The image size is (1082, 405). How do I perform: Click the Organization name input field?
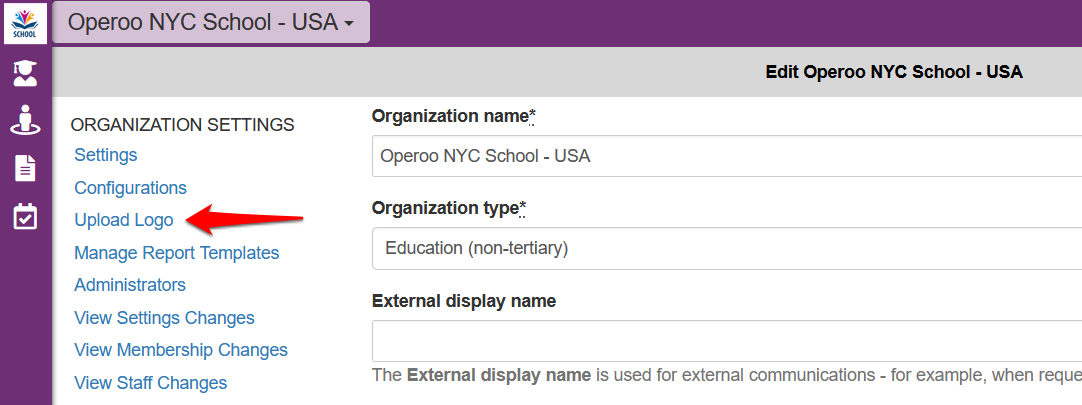[727, 156]
